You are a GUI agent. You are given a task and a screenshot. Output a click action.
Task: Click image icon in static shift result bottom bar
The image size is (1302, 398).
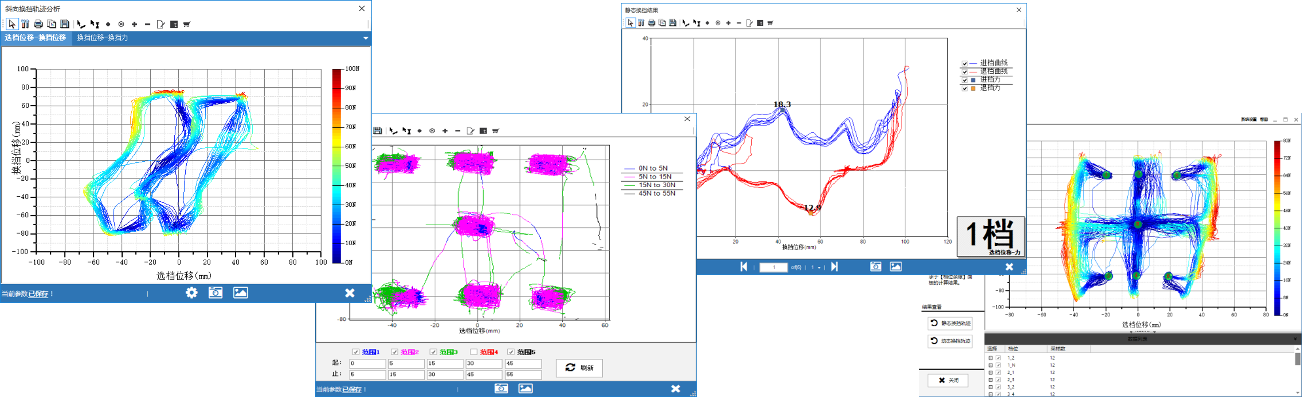pyautogui.click(x=896, y=266)
